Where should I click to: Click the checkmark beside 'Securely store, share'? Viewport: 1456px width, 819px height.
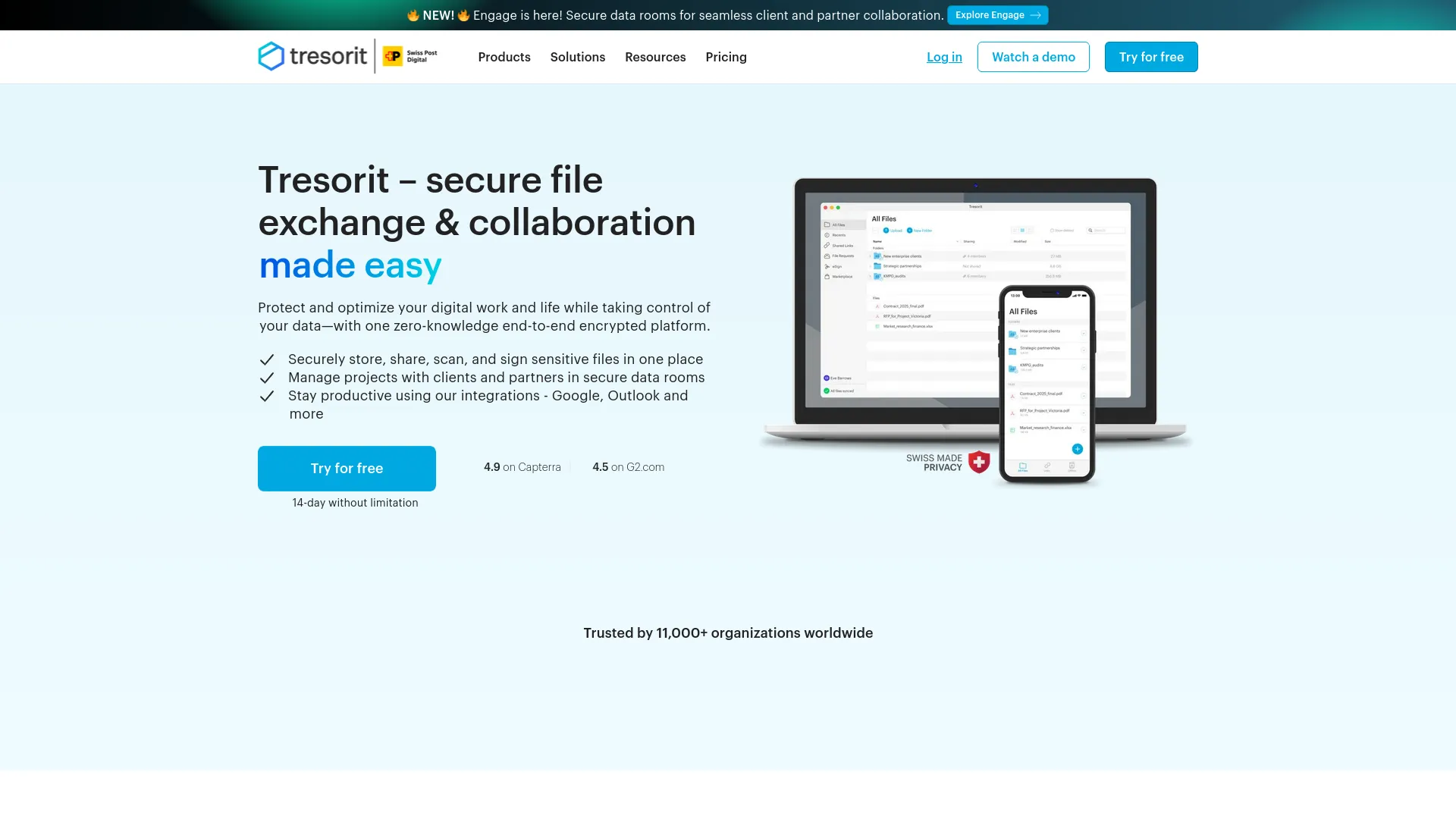pos(267,359)
